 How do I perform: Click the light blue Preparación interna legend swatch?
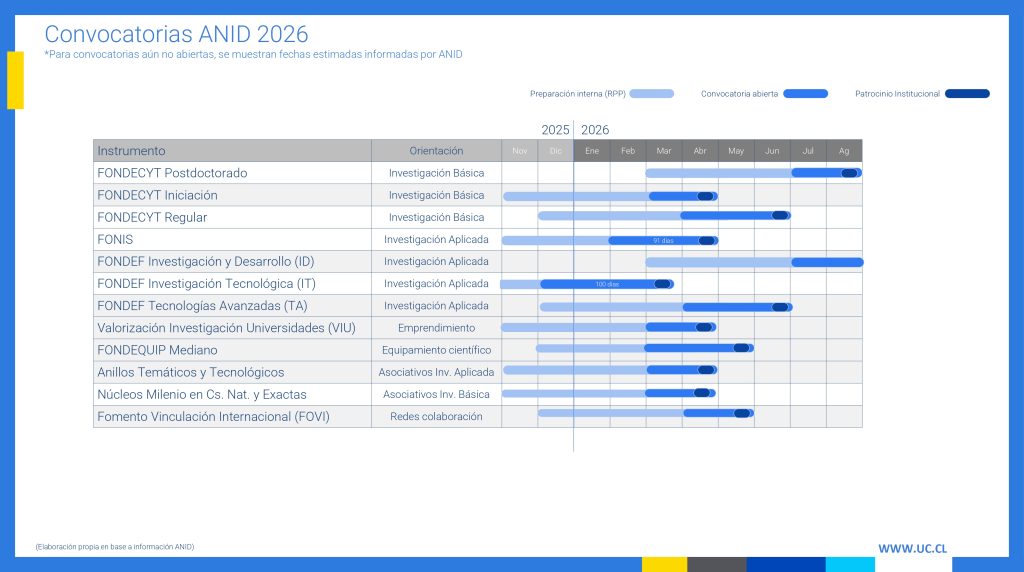pos(652,94)
